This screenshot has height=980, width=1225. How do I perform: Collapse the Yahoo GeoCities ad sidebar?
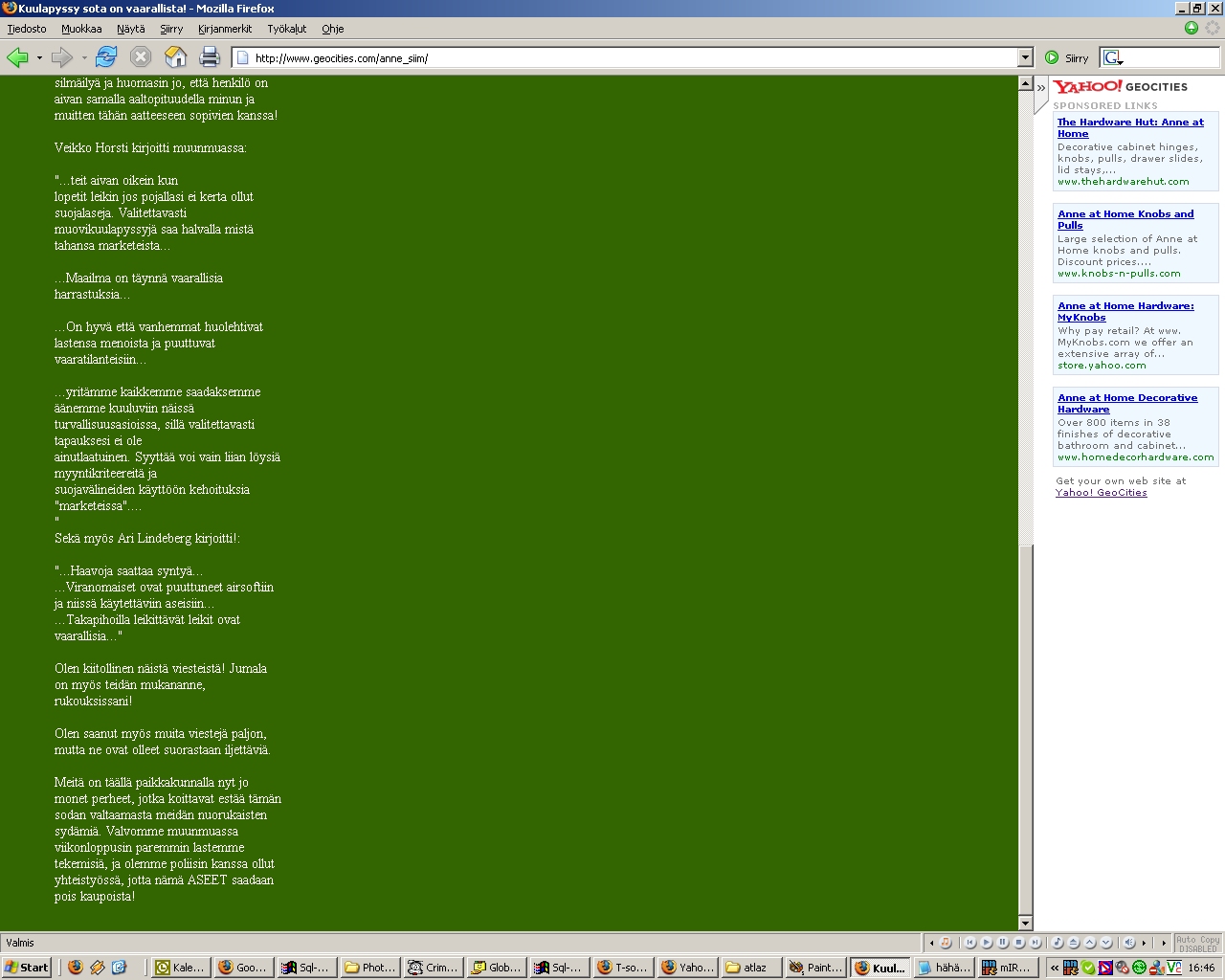(x=1041, y=87)
